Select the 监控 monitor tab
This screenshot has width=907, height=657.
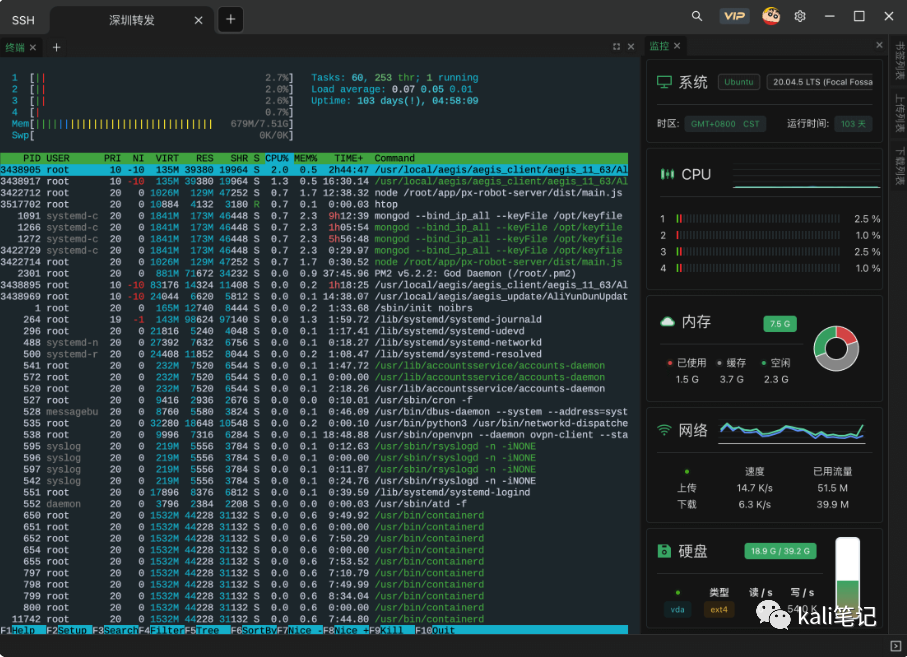click(x=659, y=46)
